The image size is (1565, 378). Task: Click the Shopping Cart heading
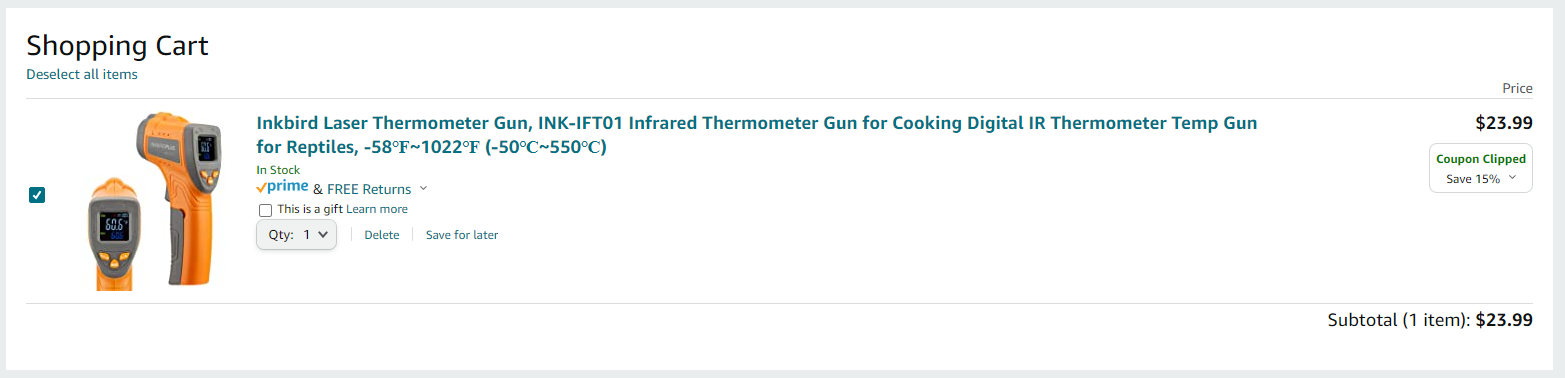117,45
